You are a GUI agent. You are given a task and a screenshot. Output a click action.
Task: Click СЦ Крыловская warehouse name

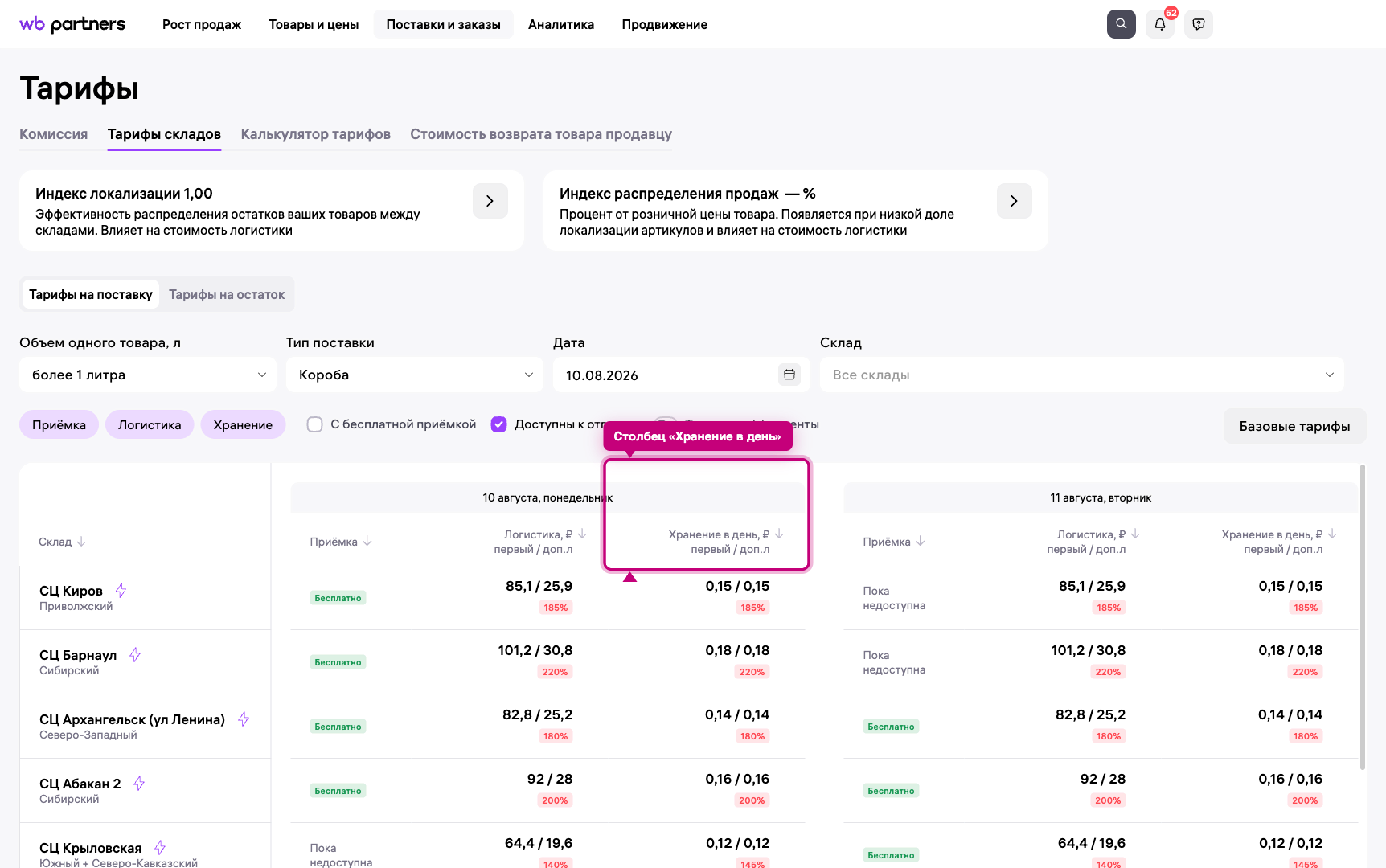pos(90,848)
